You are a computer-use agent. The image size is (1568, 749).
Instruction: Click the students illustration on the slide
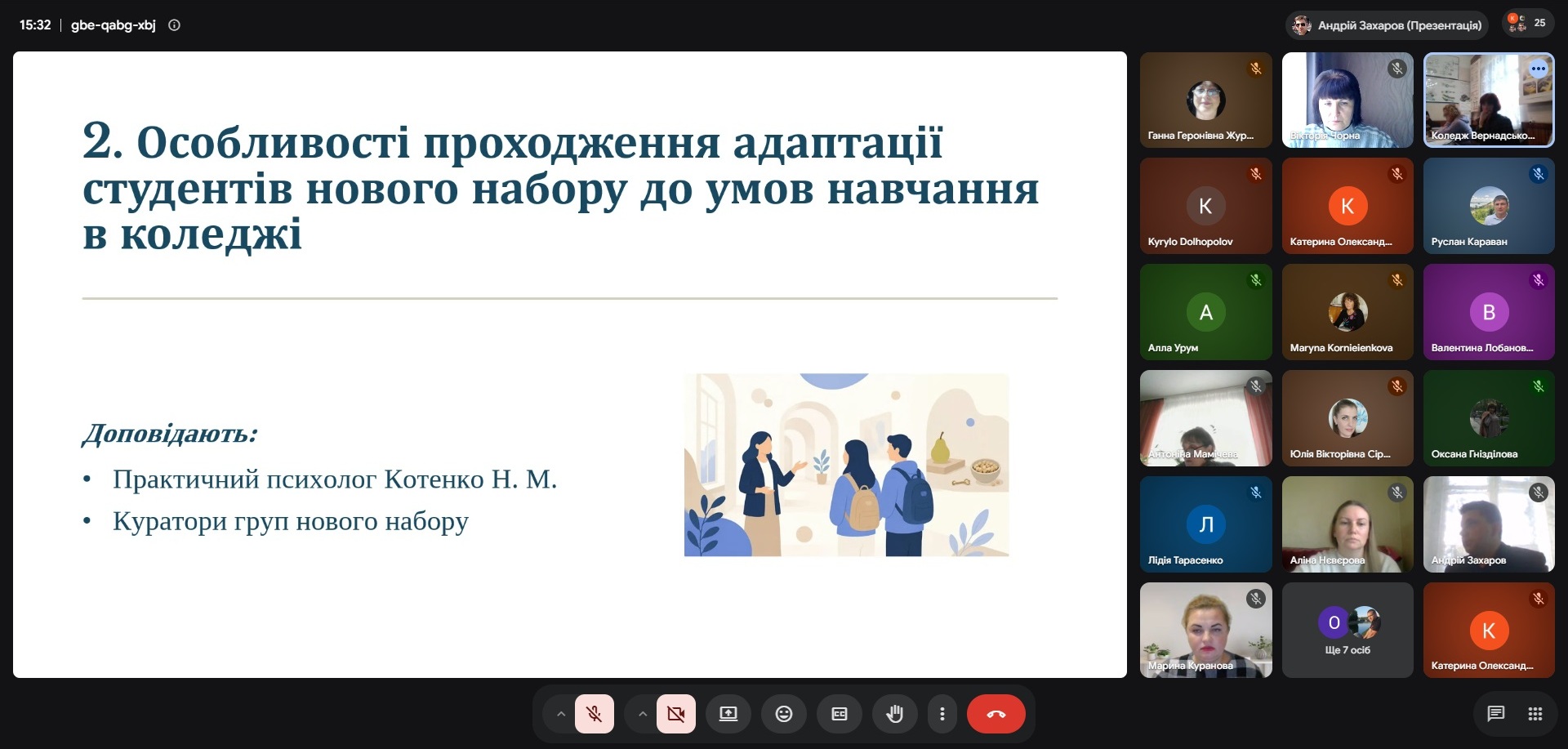[847, 465]
